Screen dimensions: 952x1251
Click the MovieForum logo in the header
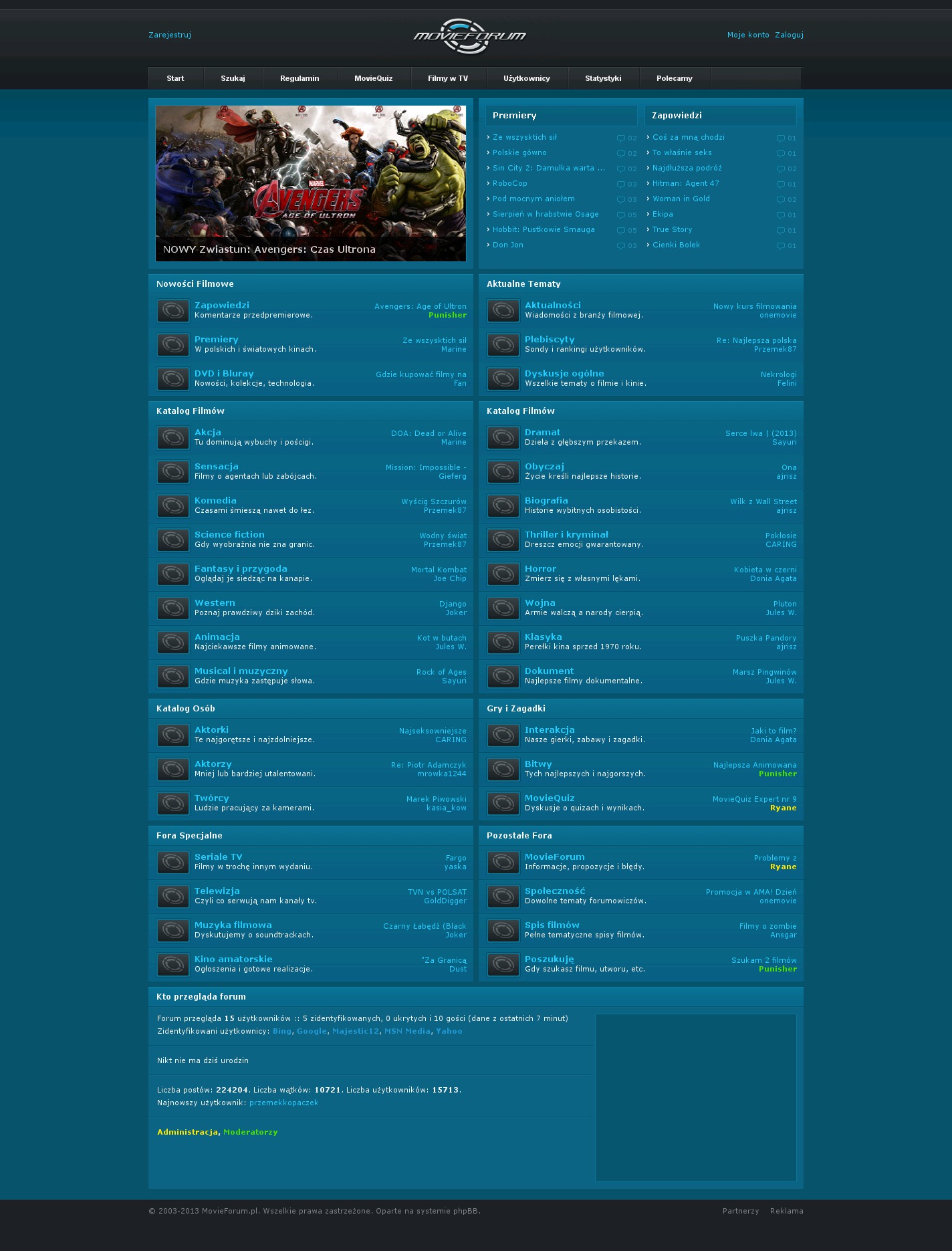click(470, 36)
